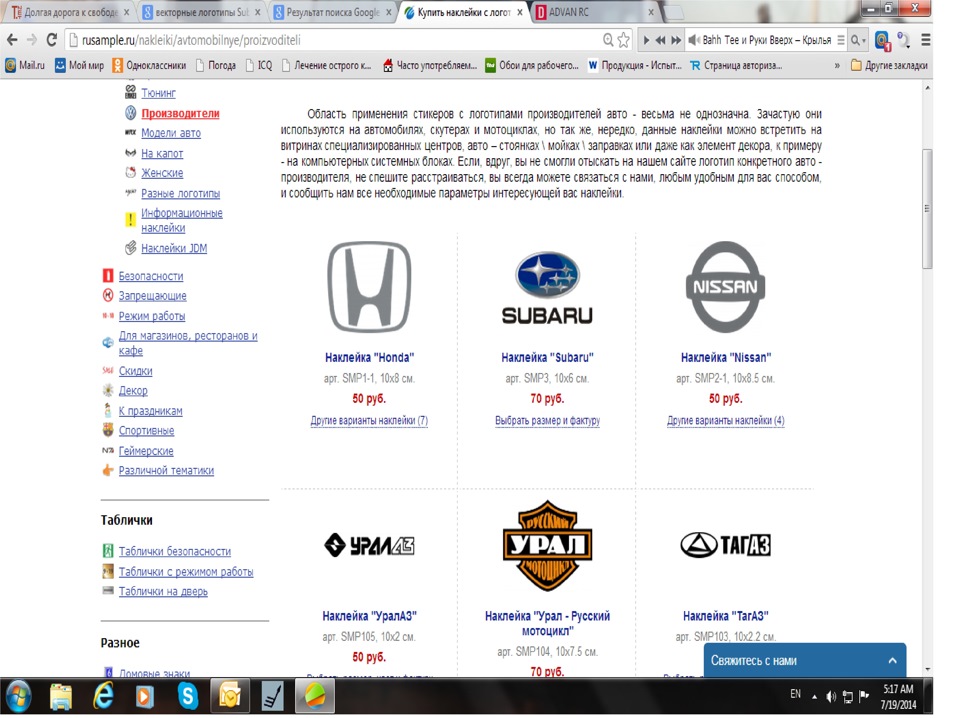Open Internet Explorer from the taskbar

pos(103,697)
